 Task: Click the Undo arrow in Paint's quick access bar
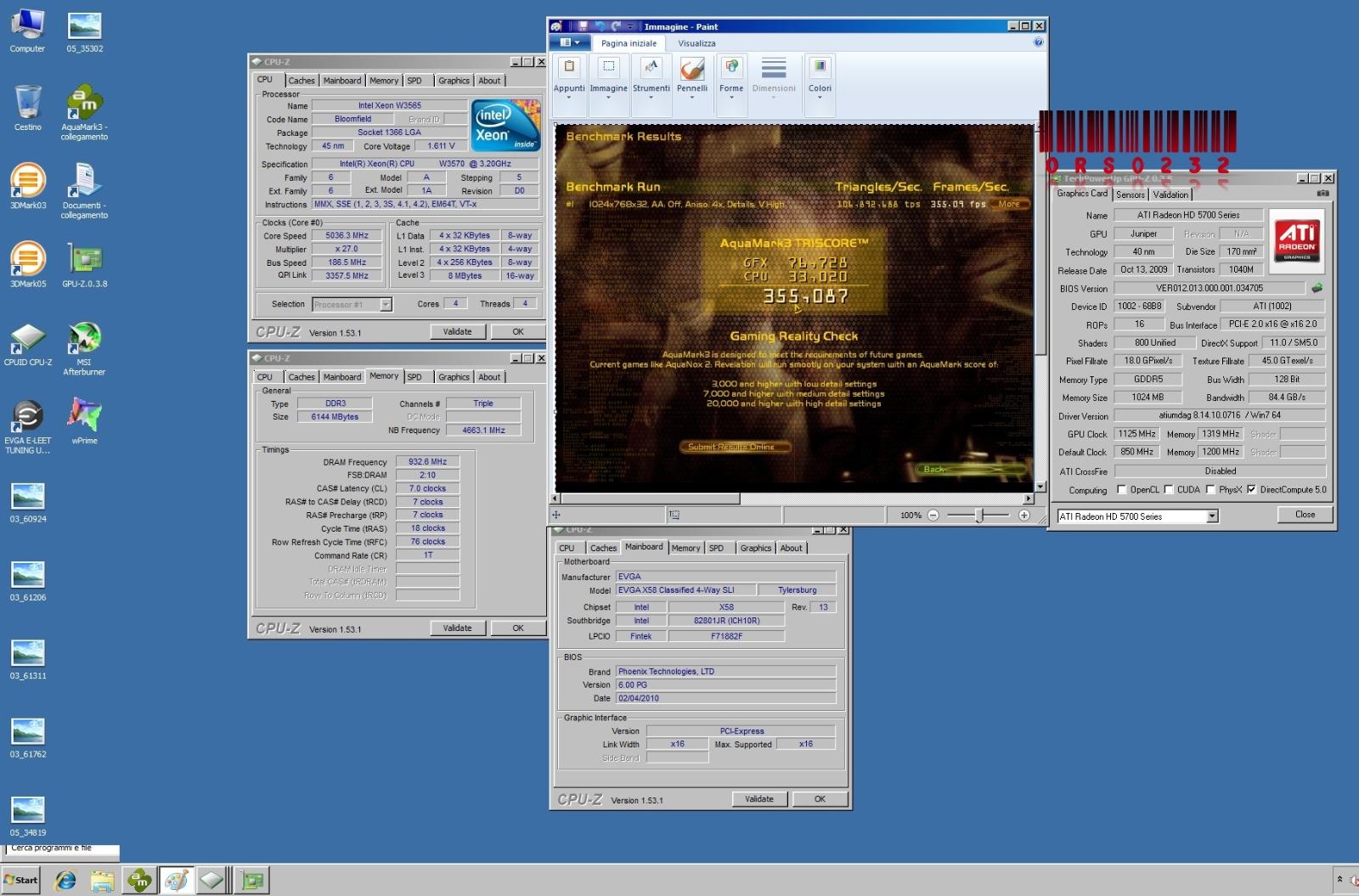(x=601, y=26)
